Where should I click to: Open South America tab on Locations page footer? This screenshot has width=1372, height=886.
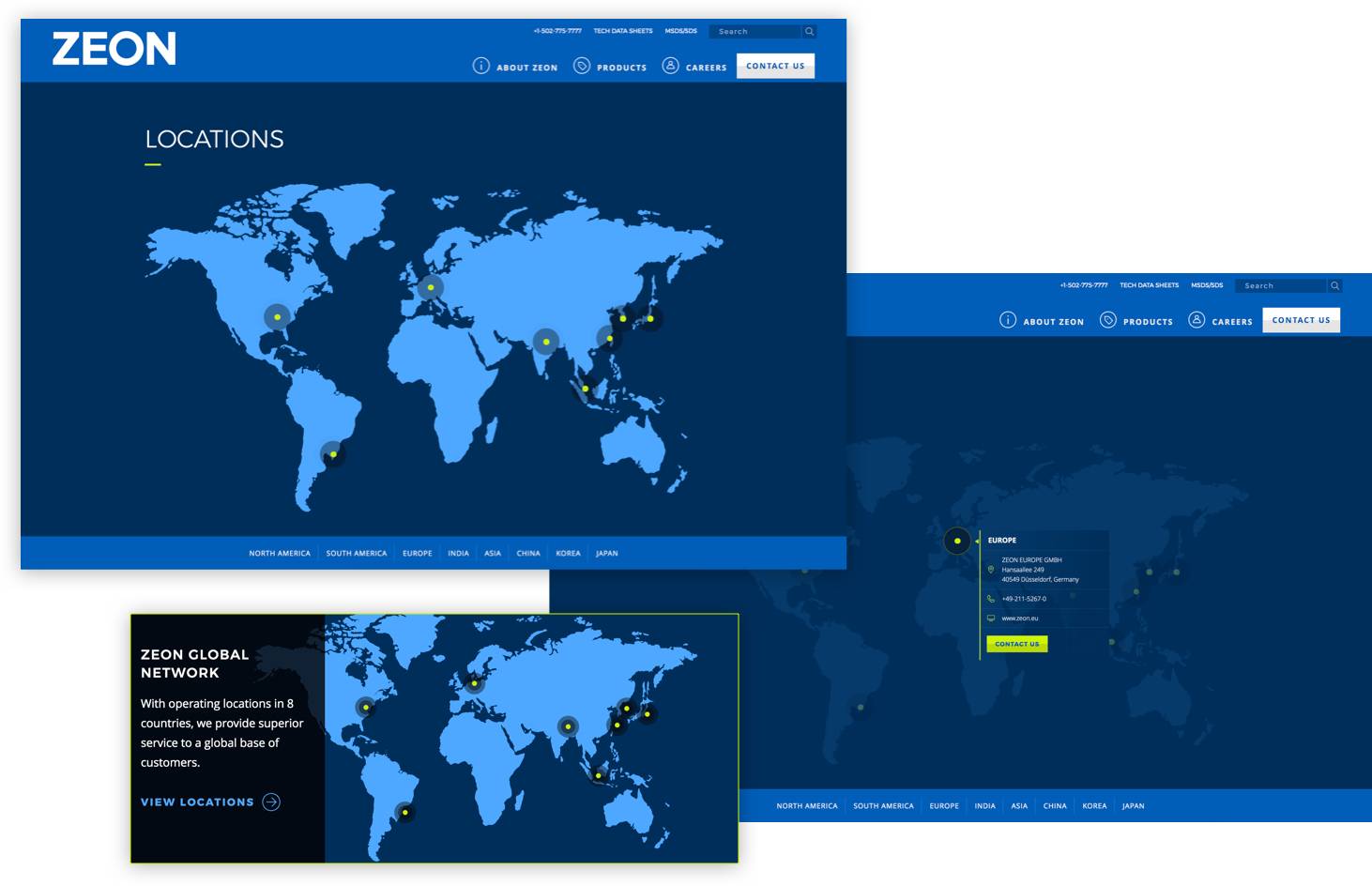[357, 554]
